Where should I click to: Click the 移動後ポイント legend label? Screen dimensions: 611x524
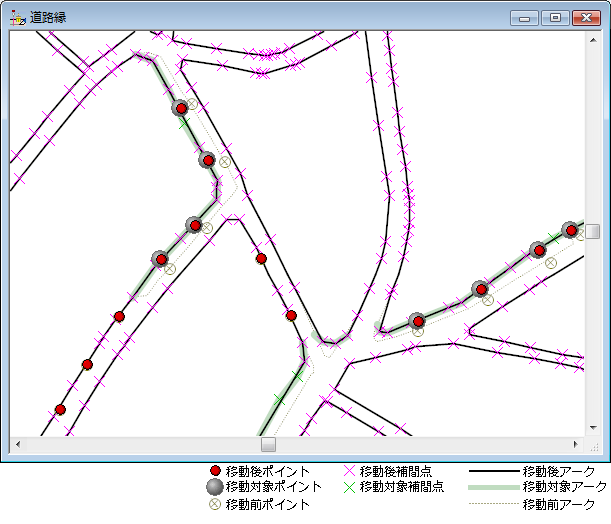click(x=268, y=471)
